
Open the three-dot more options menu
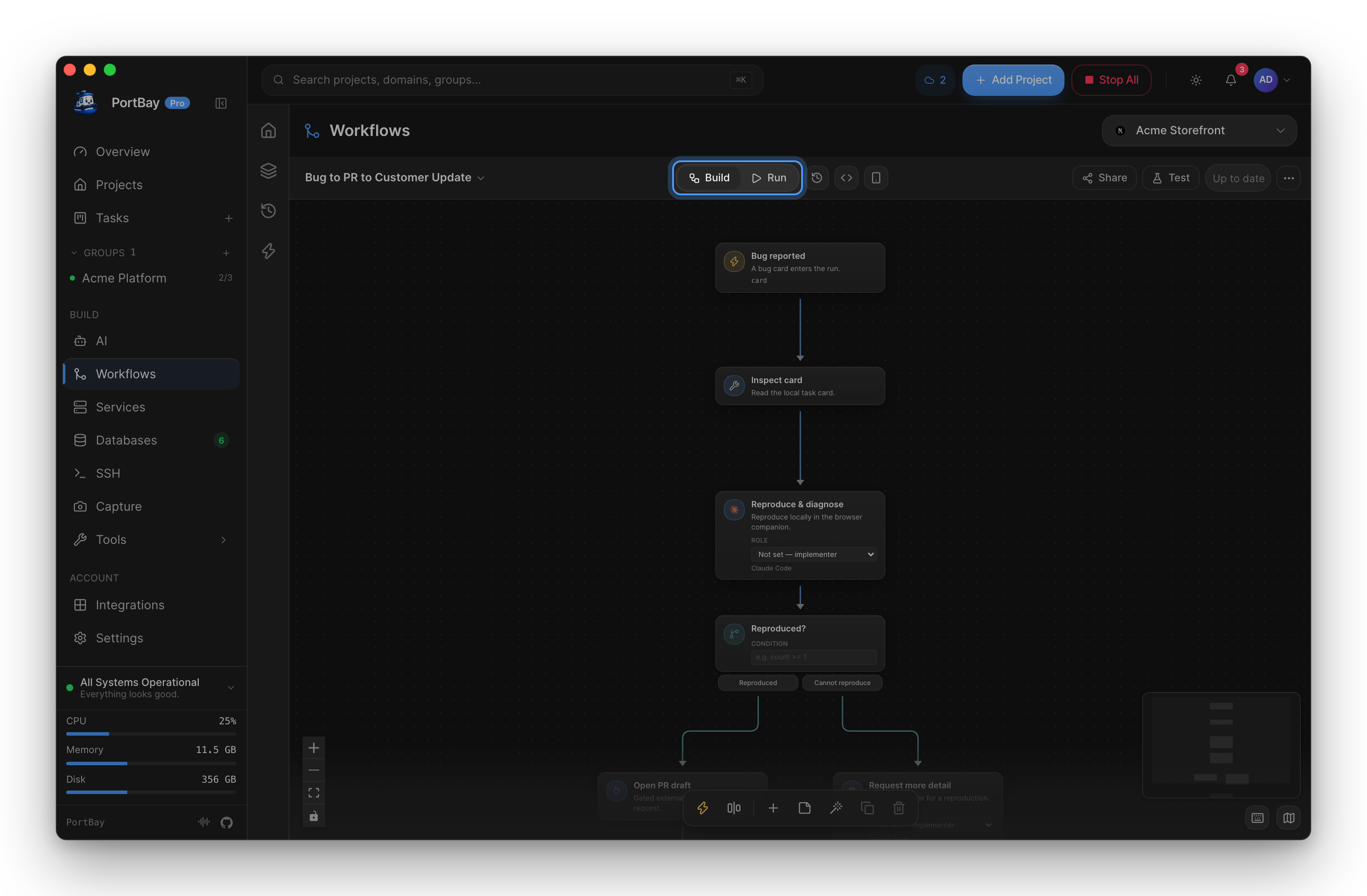tap(1289, 178)
